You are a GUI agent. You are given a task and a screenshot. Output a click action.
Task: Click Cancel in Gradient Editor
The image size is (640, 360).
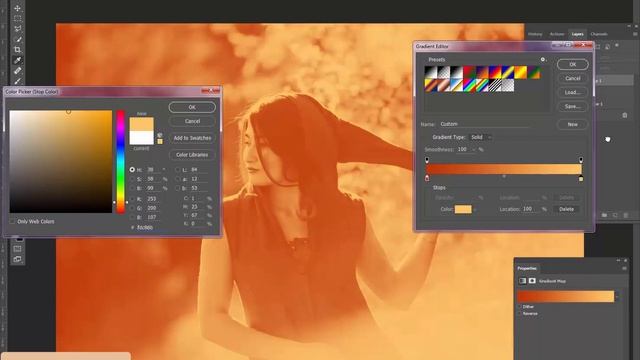click(573, 78)
